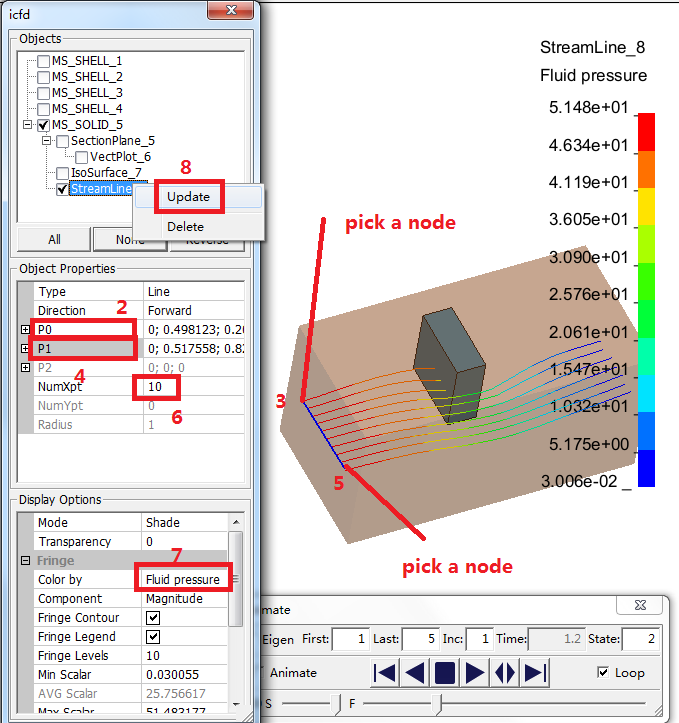Select the VectPlot_6 tree item
Viewport: 679px width, 723px height.
120,157
